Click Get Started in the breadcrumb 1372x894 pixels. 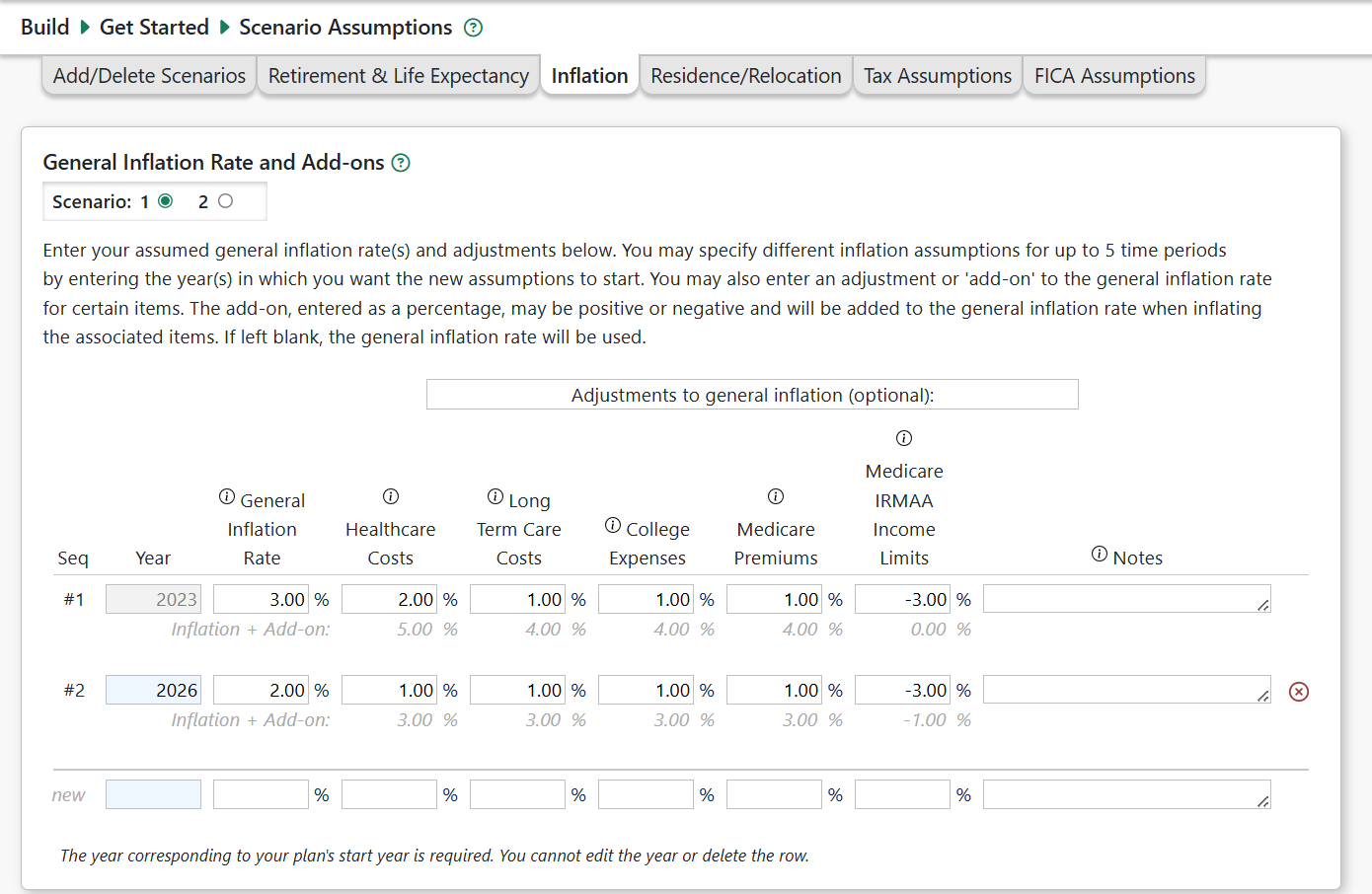coord(154,28)
